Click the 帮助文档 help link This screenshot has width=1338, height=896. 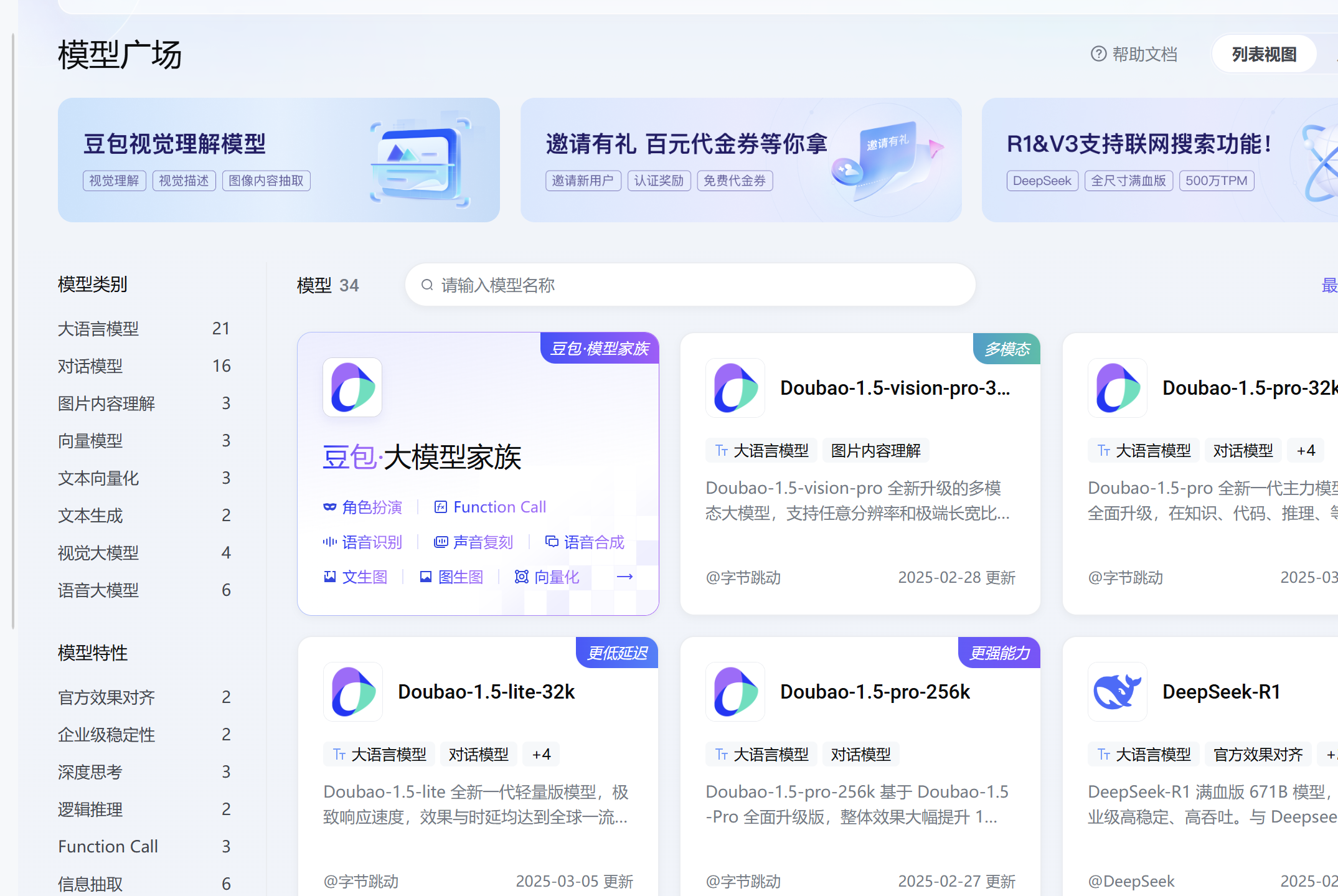pyautogui.click(x=1144, y=54)
